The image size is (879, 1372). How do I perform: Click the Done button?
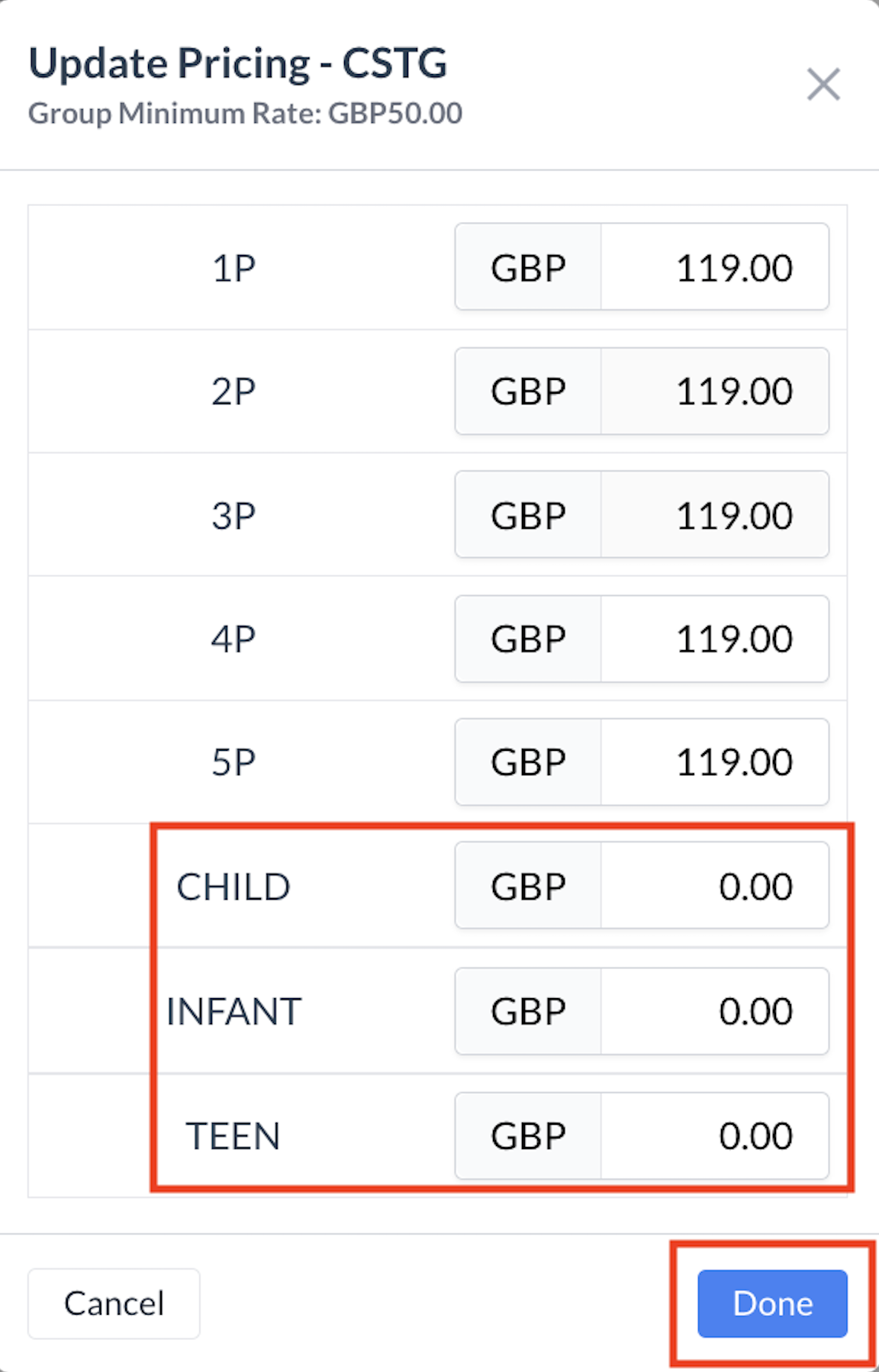click(771, 1305)
